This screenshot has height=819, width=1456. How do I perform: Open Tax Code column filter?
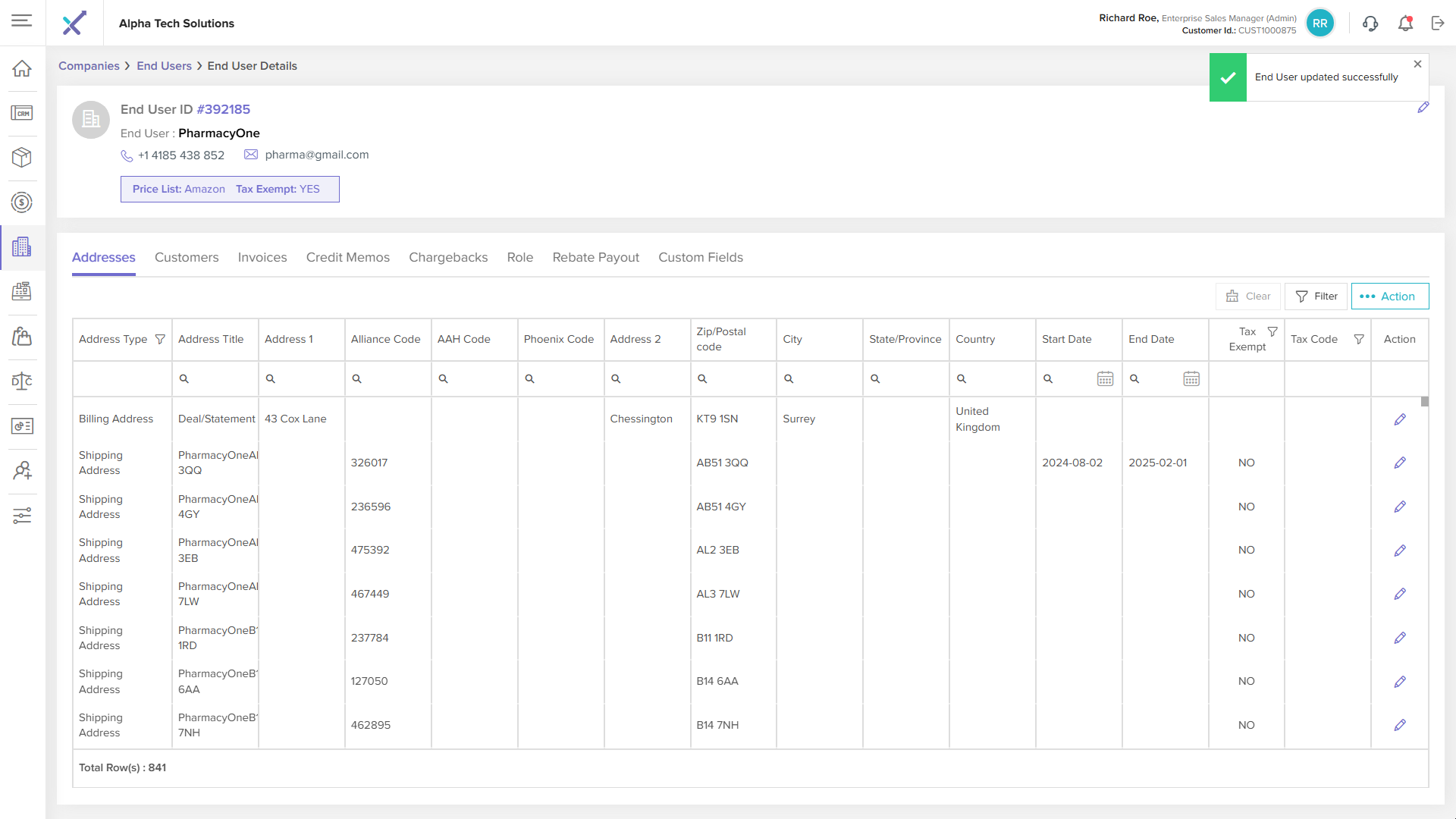(x=1359, y=339)
